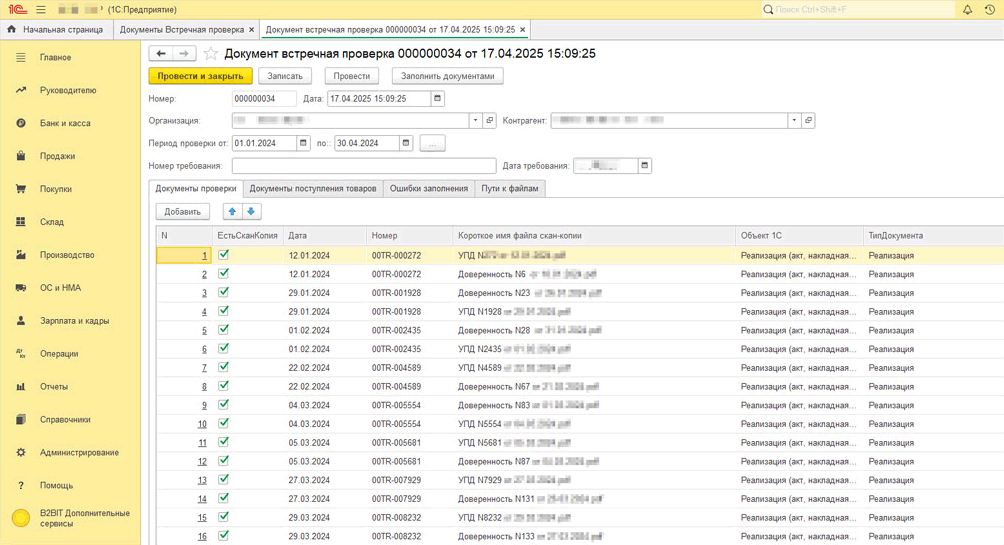Screen dimensions: 1004x545
Task: Toggle ЕстьСканКопия checkbox in row 1
Action: click(x=224, y=255)
